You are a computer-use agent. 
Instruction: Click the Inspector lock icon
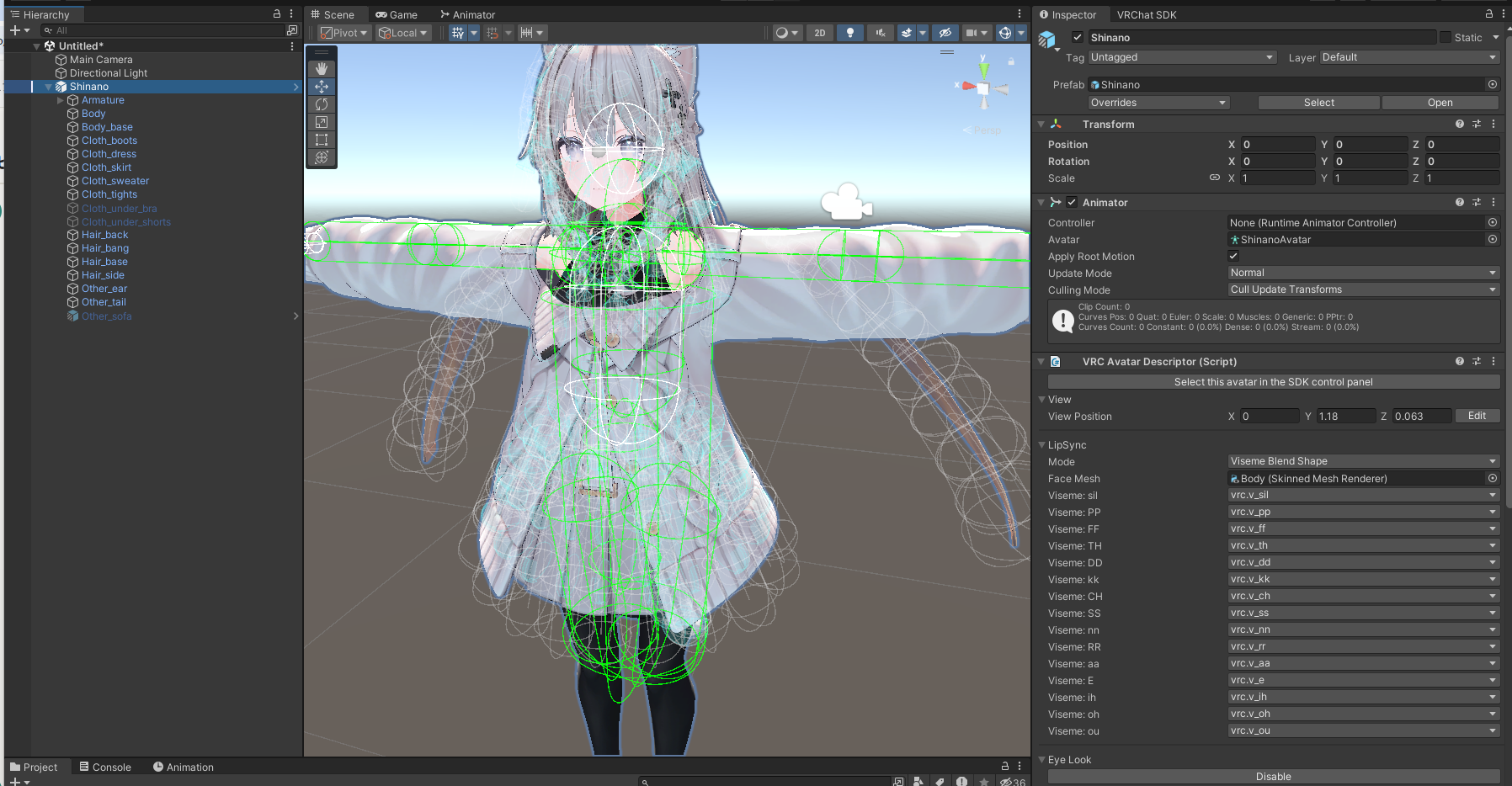coord(1488,13)
